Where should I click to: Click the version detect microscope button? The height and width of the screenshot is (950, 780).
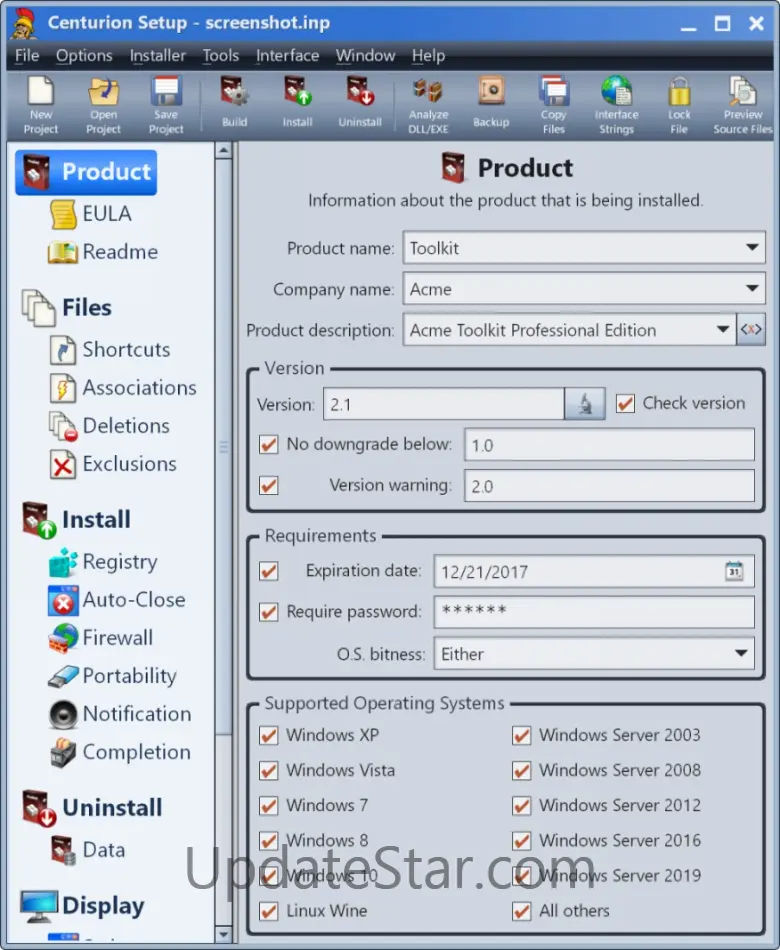click(585, 404)
